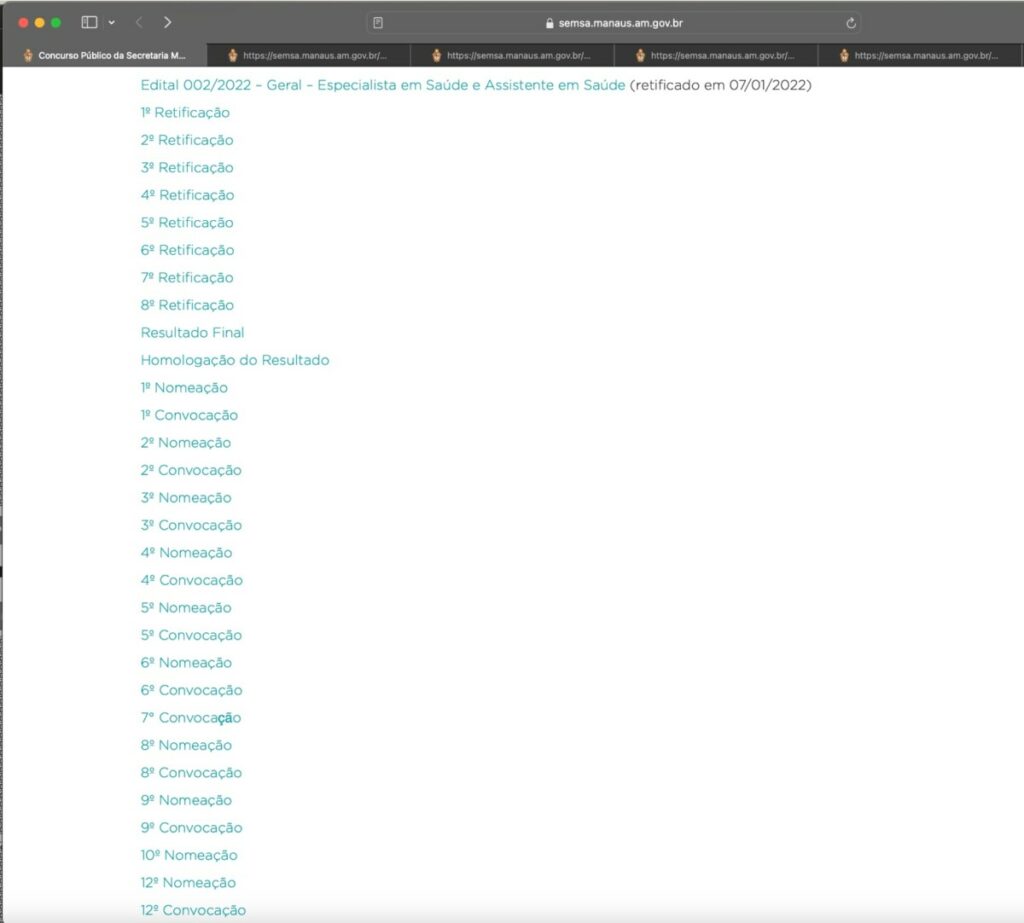The image size is (1024, 923).
Task: Open the 1ª Convocação link
Action: click(189, 415)
